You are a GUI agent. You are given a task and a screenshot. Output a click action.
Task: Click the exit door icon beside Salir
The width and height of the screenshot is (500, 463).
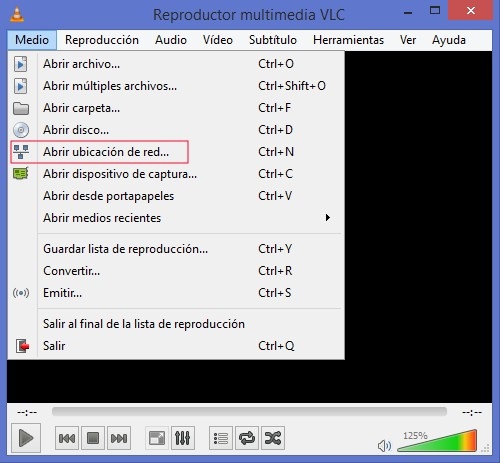22,346
